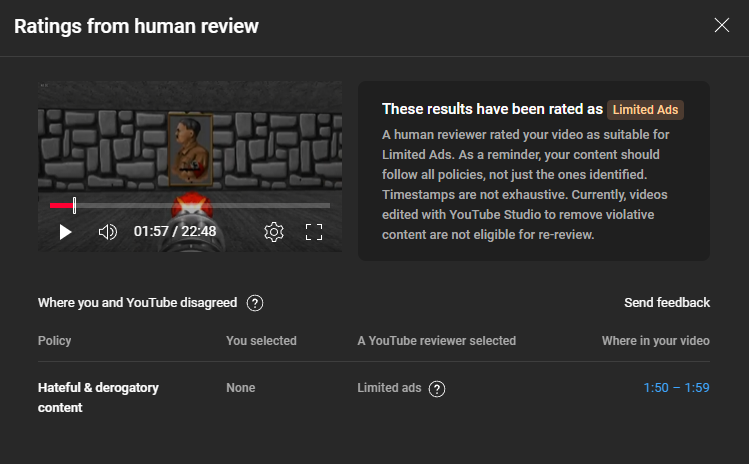
Task: Click 'A YouTube reviewer selected' column header
Action: pos(437,341)
